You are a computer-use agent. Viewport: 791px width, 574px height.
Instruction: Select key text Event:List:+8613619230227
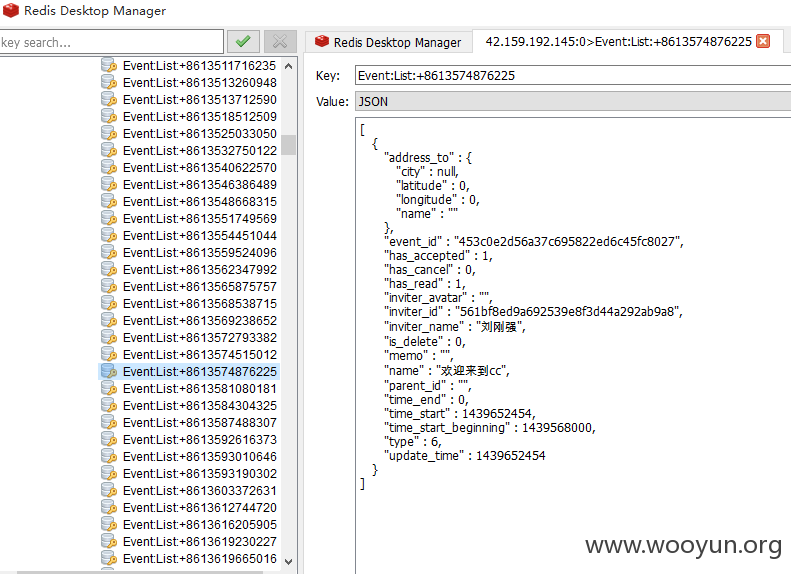(x=200, y=542)
